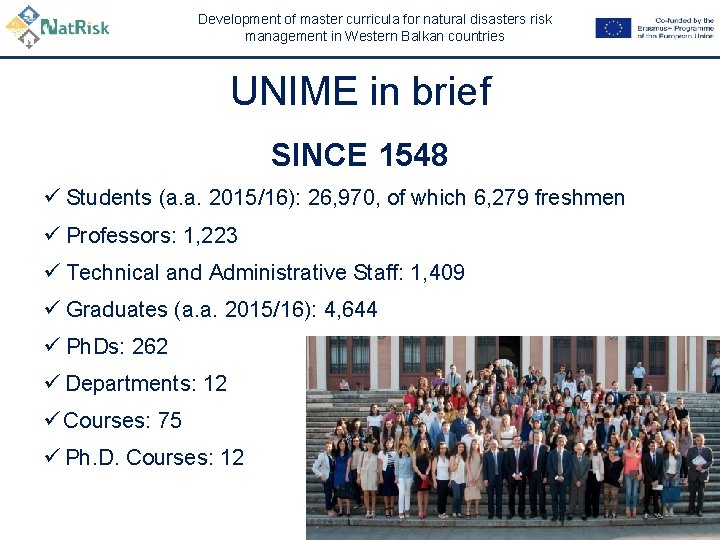Click the 'Co-funded by the Erasmus+' text
This screenshot has height=540, width=720.
tap(675, 28)
